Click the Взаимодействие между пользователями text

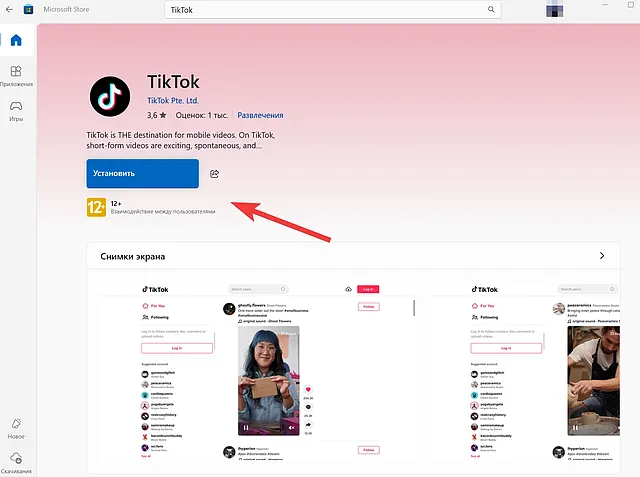(163, 211)
